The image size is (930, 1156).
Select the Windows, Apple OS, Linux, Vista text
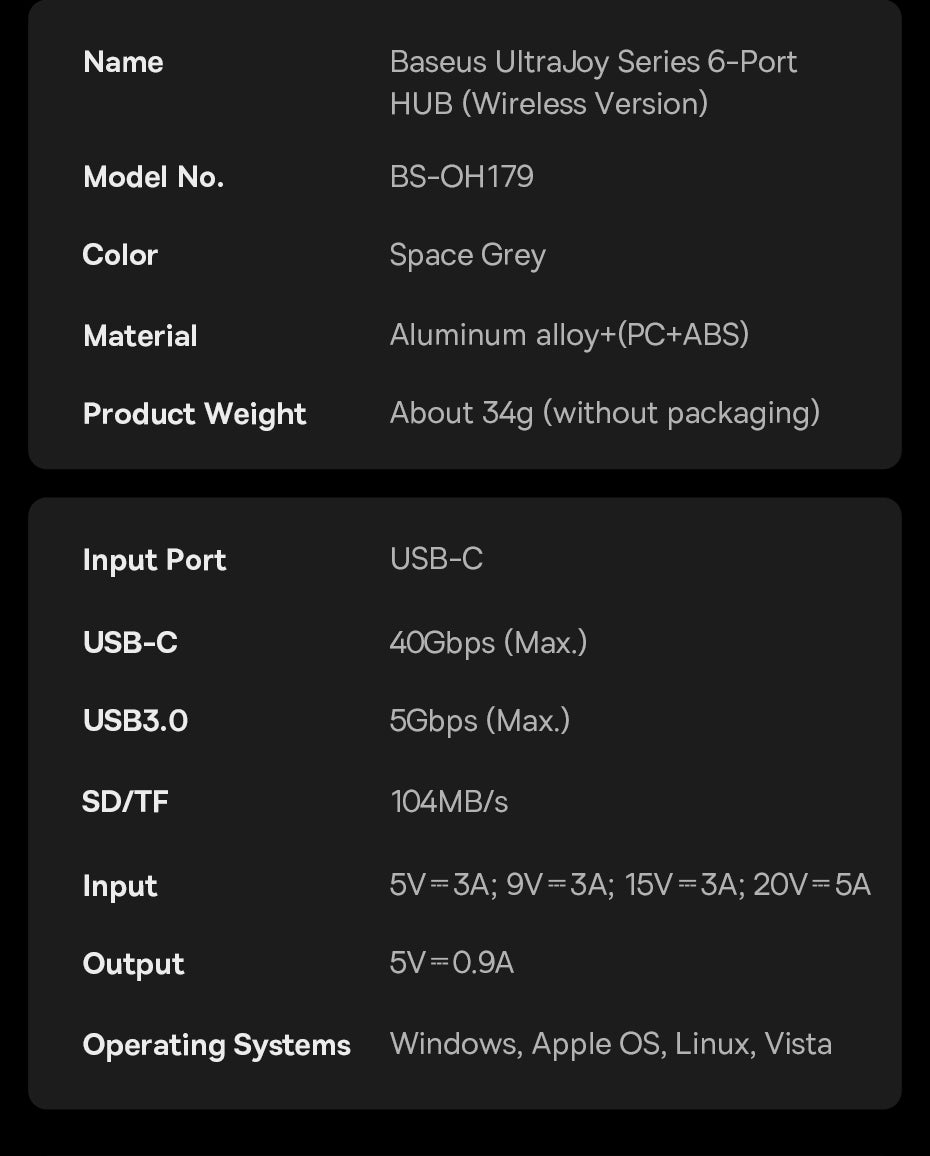(610, 1044)
